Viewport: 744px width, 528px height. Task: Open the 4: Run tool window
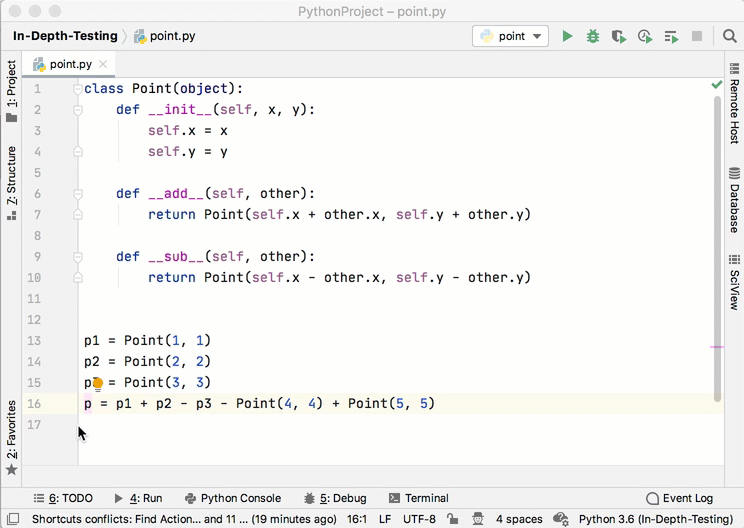pyautogui.click(x=139, y=498)
